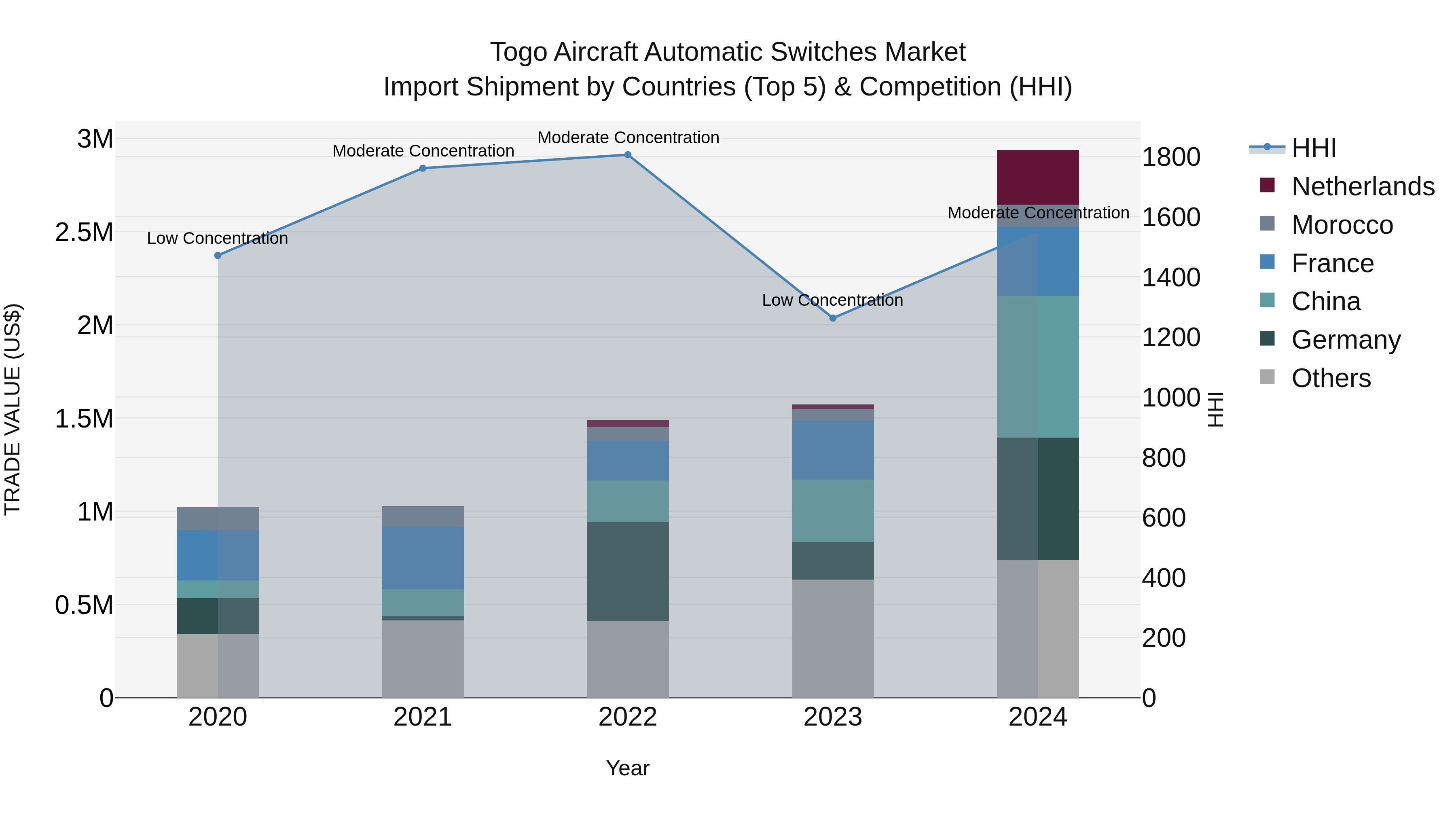Click the '3M' left axis tick label
1456x819 pixels.
pos(95,139)
